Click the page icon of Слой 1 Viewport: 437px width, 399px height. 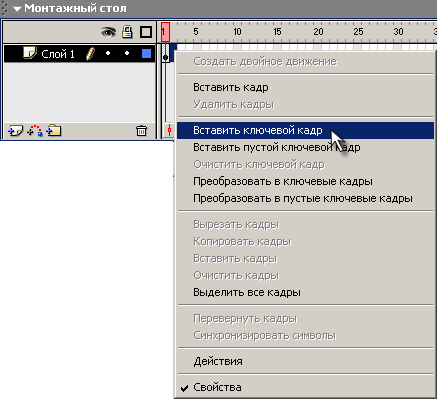coord(30,53)
